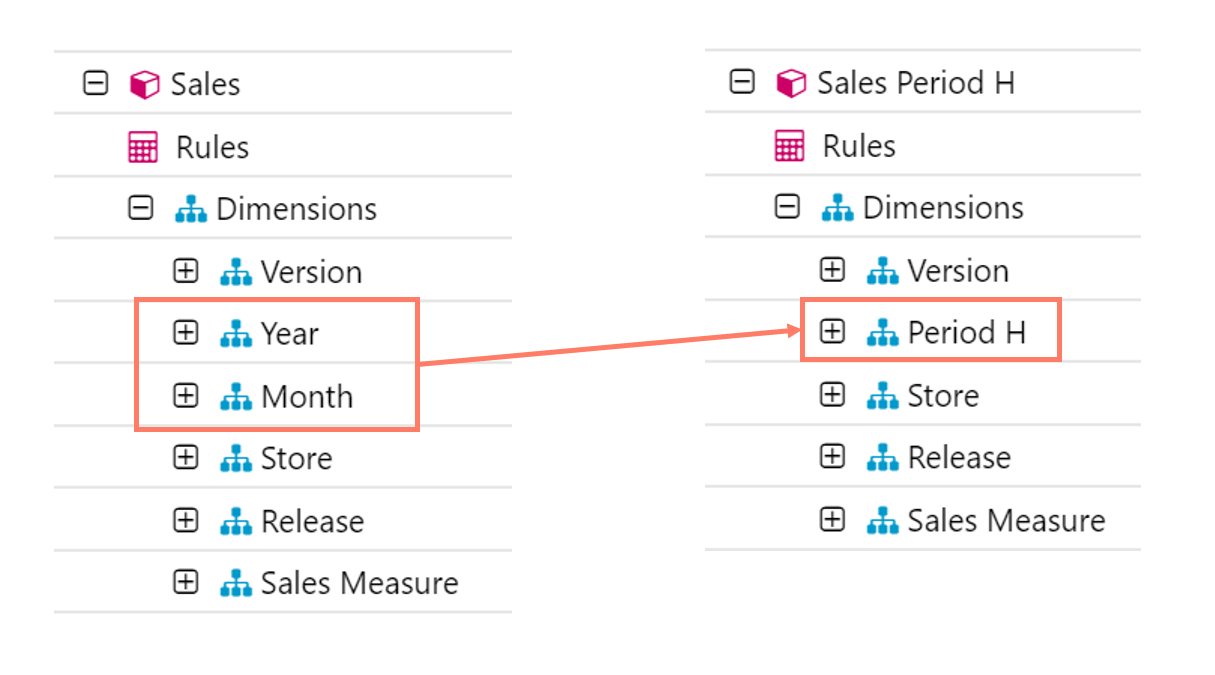Collapse Dimensions folder under Sales cube
This screenshot has height=675, width=1215.
click(141, 208)
